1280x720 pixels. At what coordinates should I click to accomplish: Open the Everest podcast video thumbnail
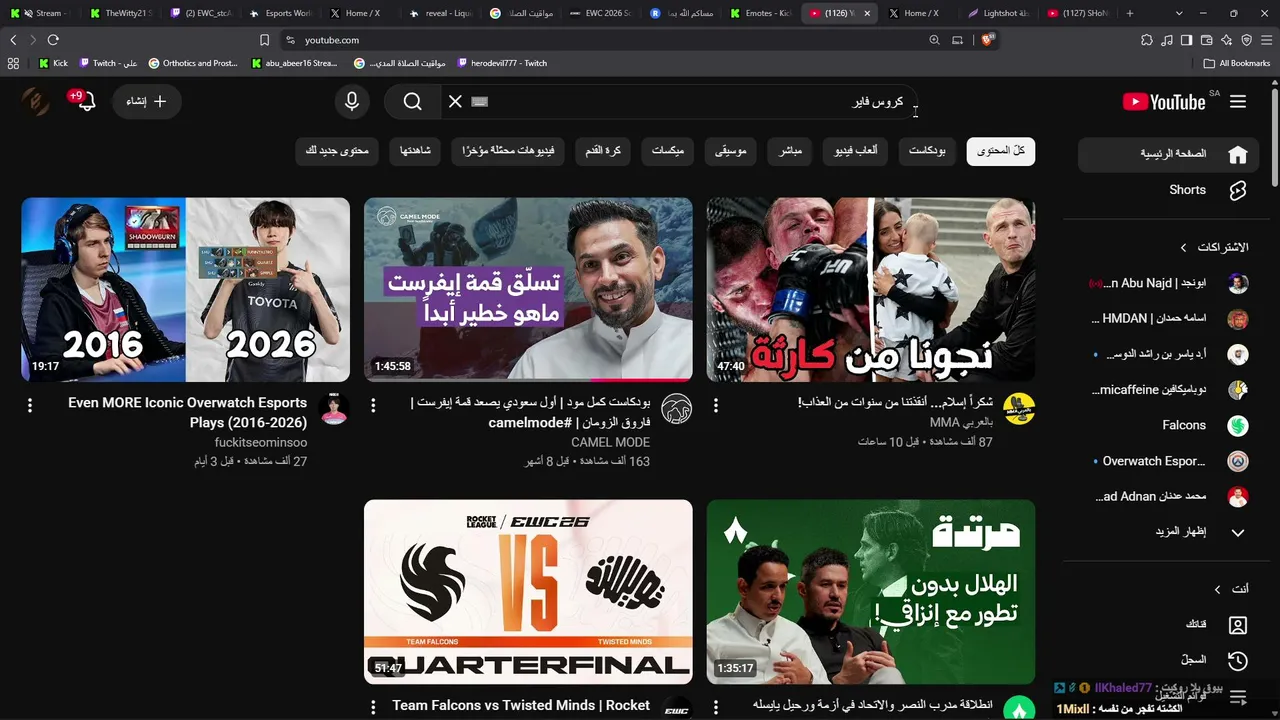528,290
